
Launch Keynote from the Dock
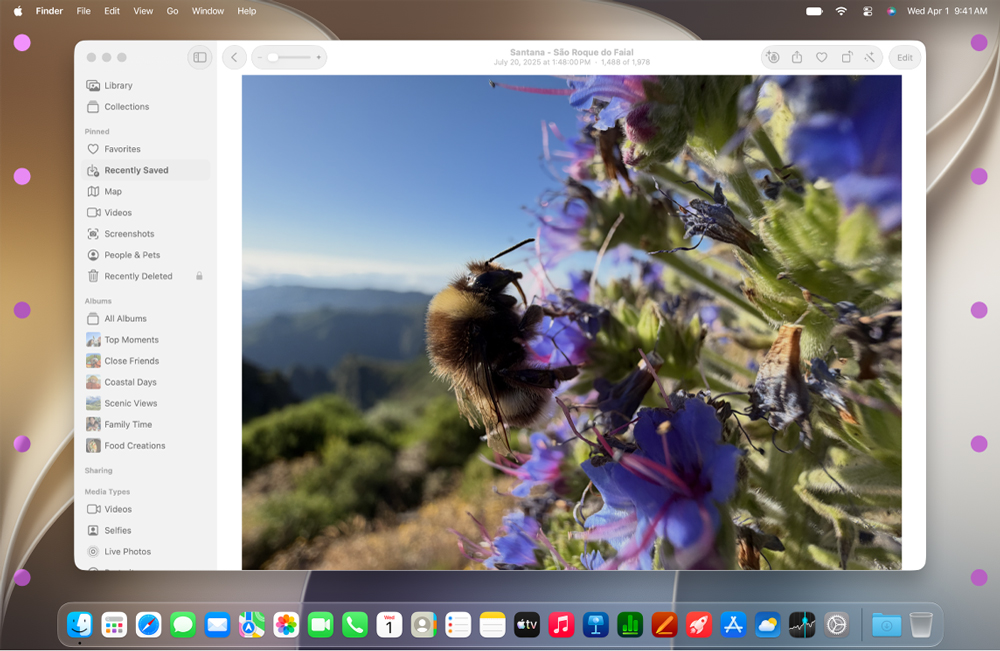pos(596,625)
